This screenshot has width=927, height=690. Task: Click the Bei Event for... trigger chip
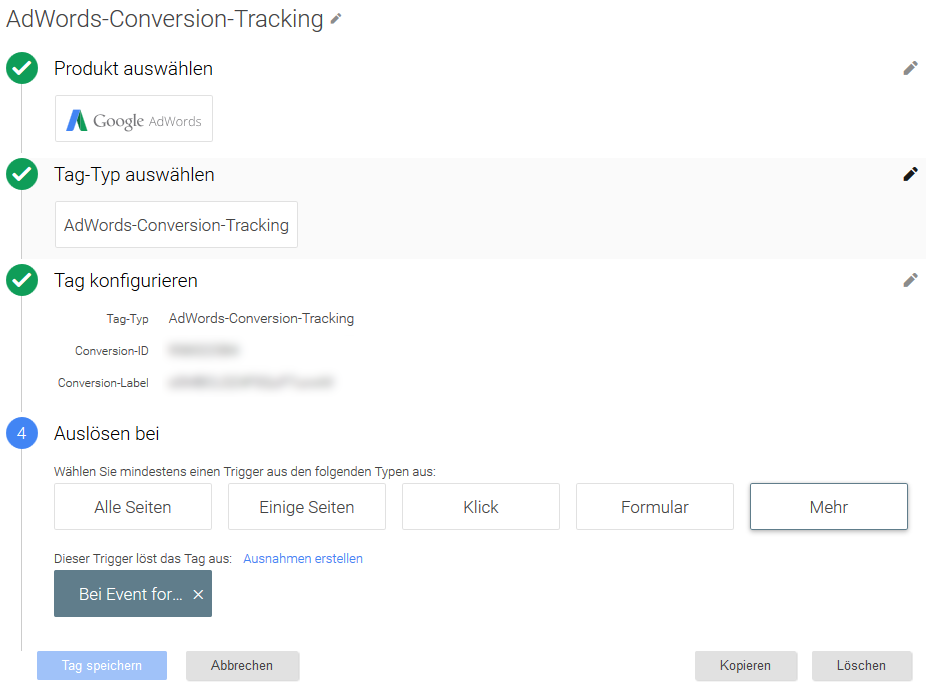[131, 594]
